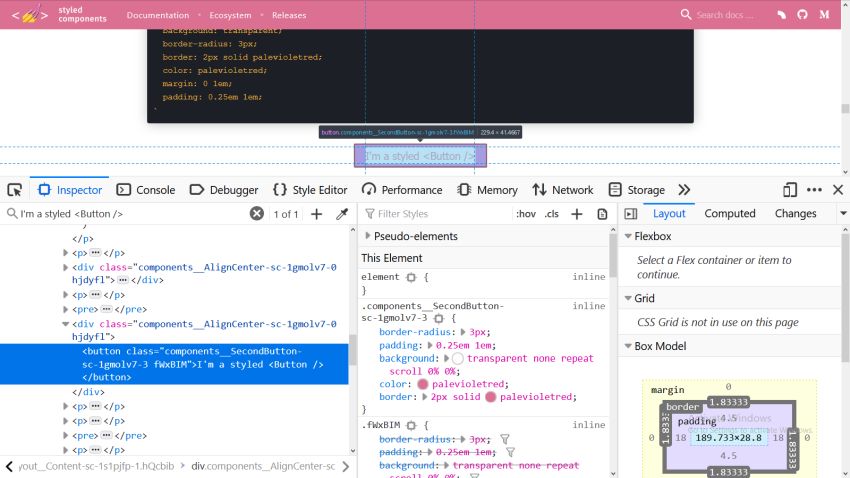850x478 pixels.
Task: Open the sidebar tabs dropdown arrow
Action: point(843,214)
